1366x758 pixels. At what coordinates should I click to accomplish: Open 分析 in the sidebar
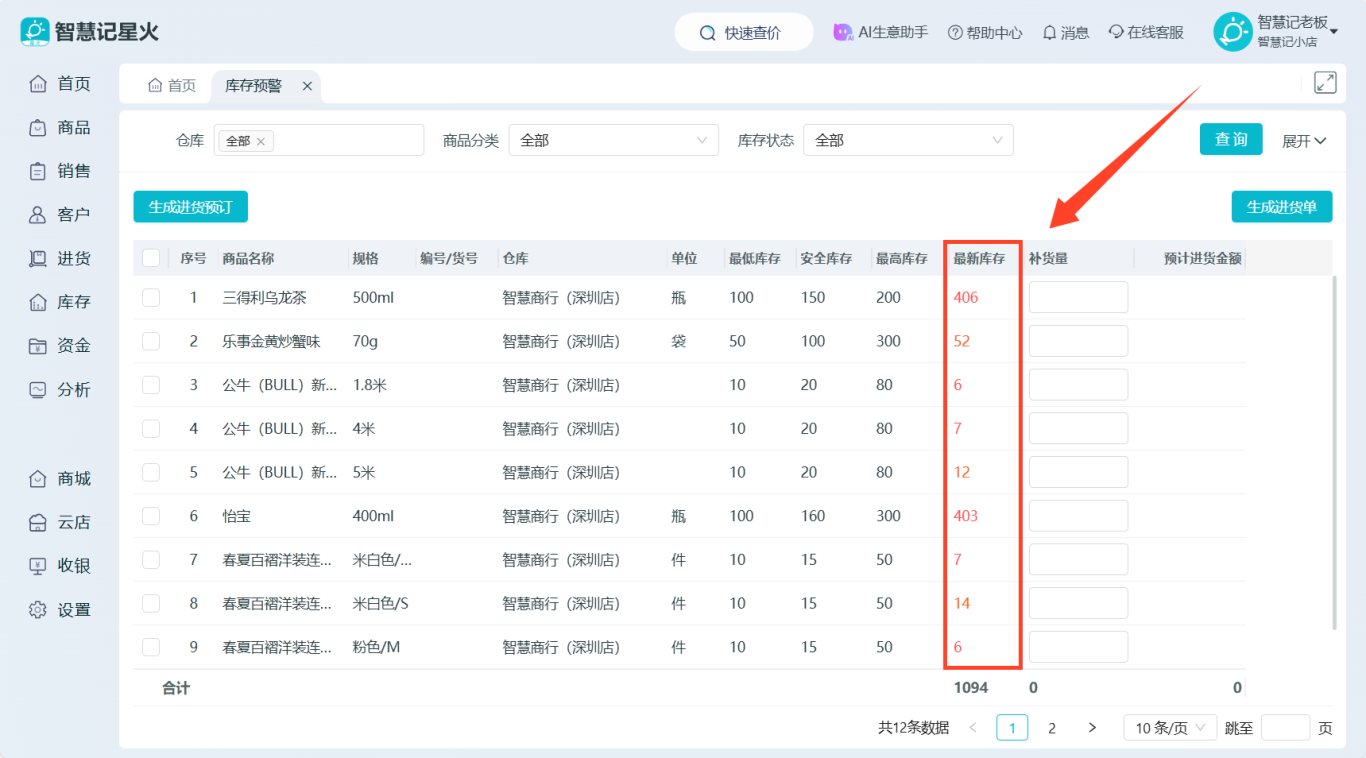60,389
